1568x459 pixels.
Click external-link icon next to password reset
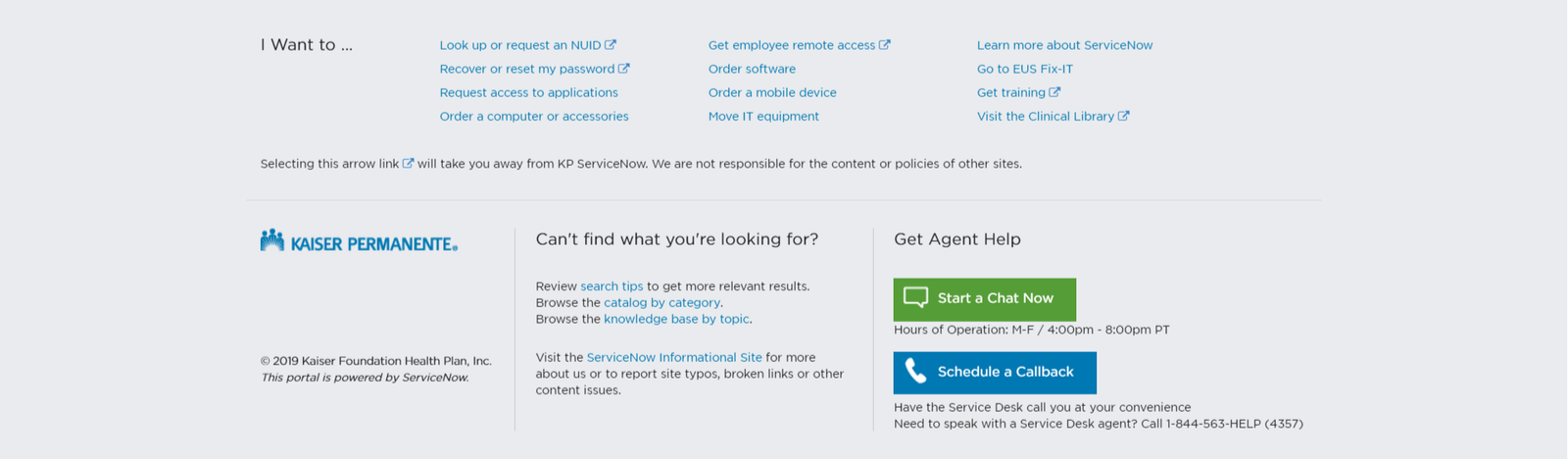click(x=624, y=69)
